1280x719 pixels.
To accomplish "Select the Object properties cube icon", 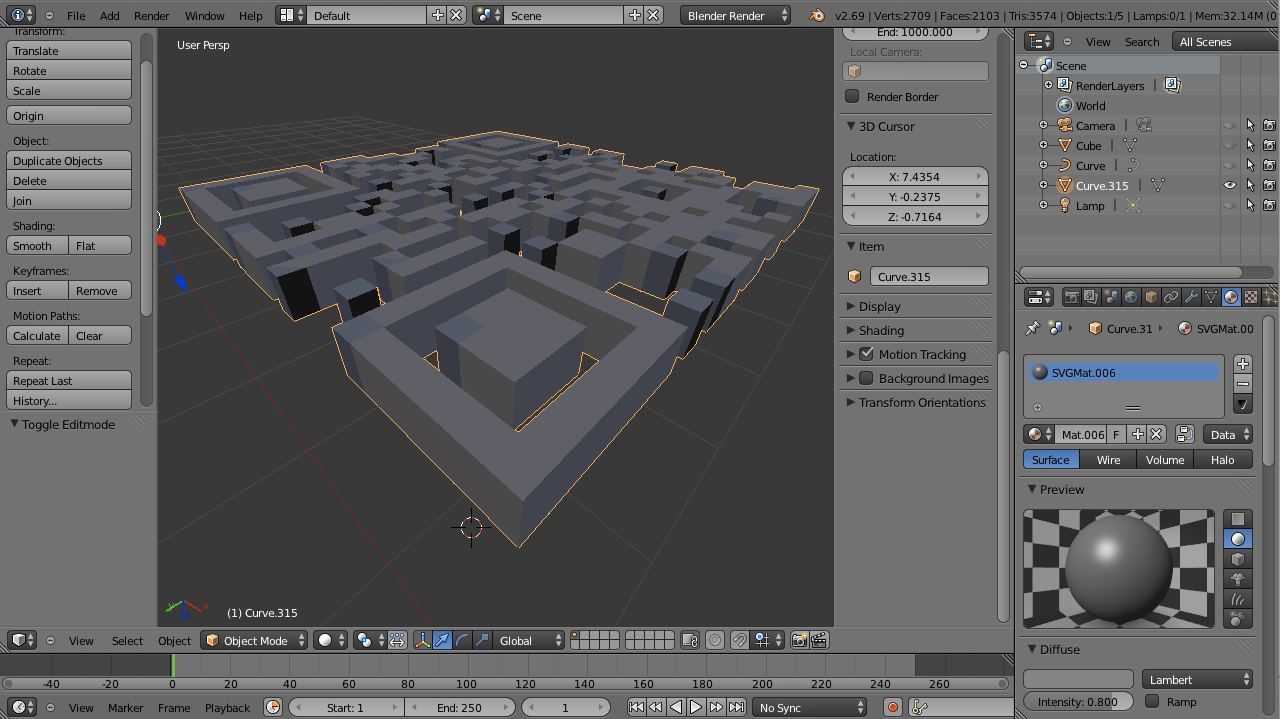I will point(1151,297).
